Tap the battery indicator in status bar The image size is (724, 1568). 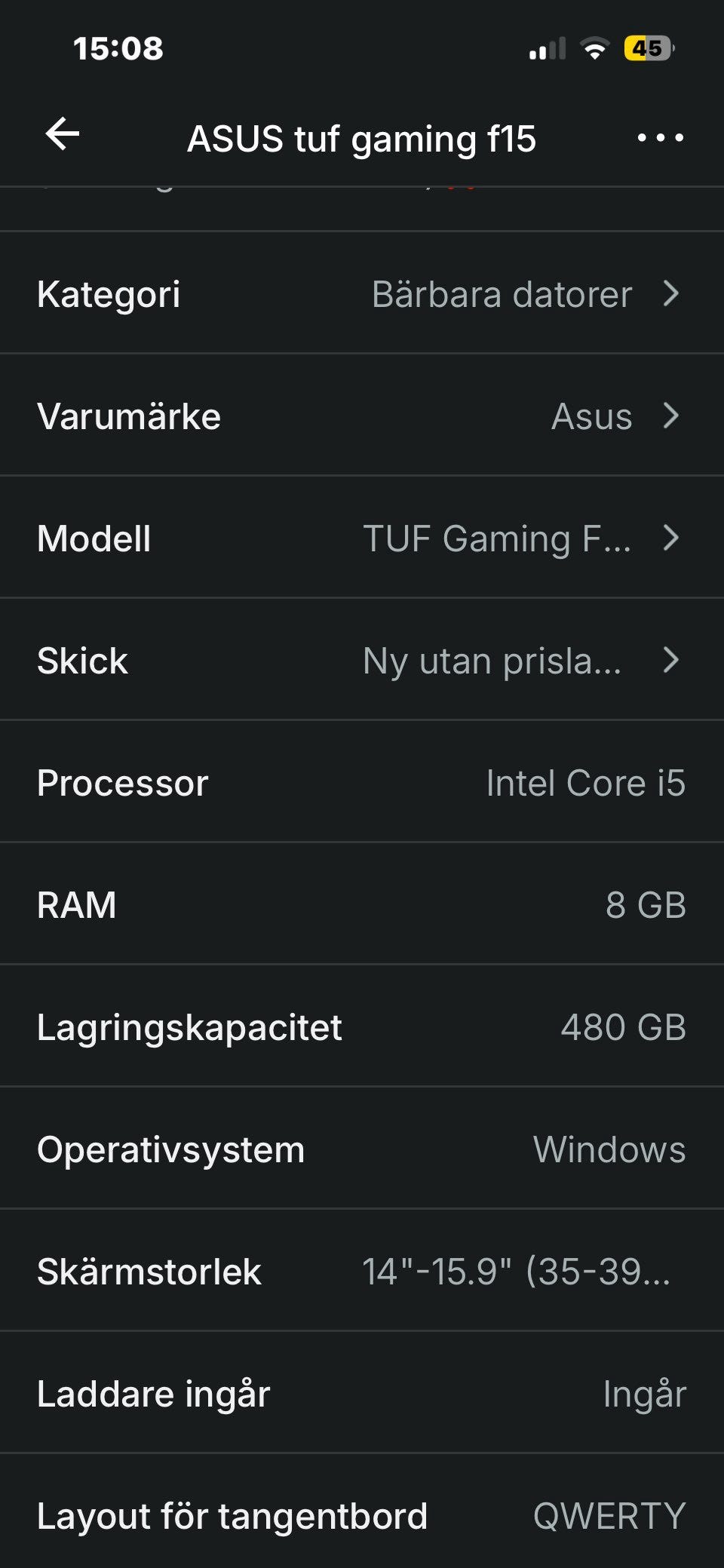(648, 49)
